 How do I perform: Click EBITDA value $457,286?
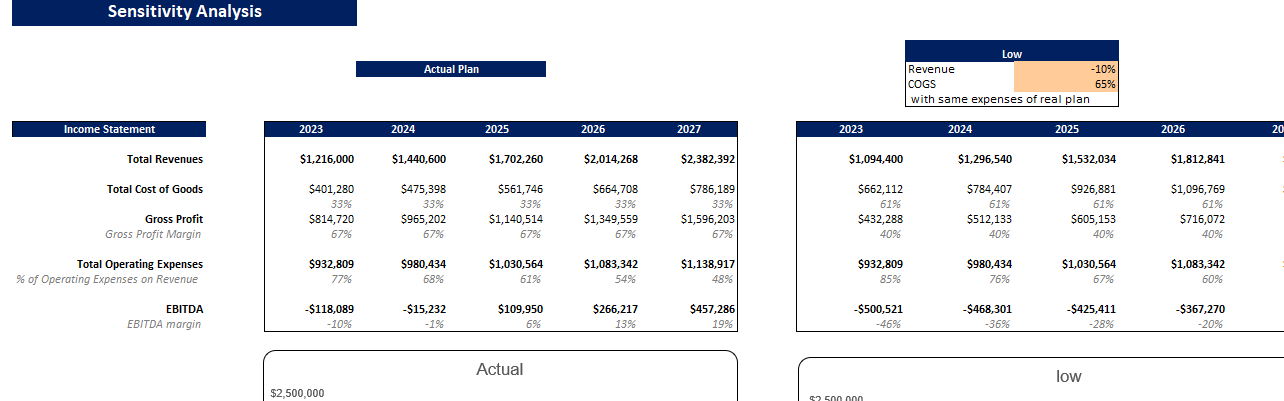(x=713, y=309)
